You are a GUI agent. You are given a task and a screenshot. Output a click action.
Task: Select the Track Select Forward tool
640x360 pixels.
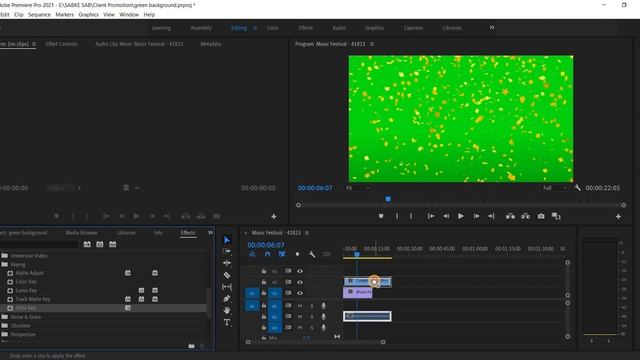pyautogui.click(x=227, y=251)
